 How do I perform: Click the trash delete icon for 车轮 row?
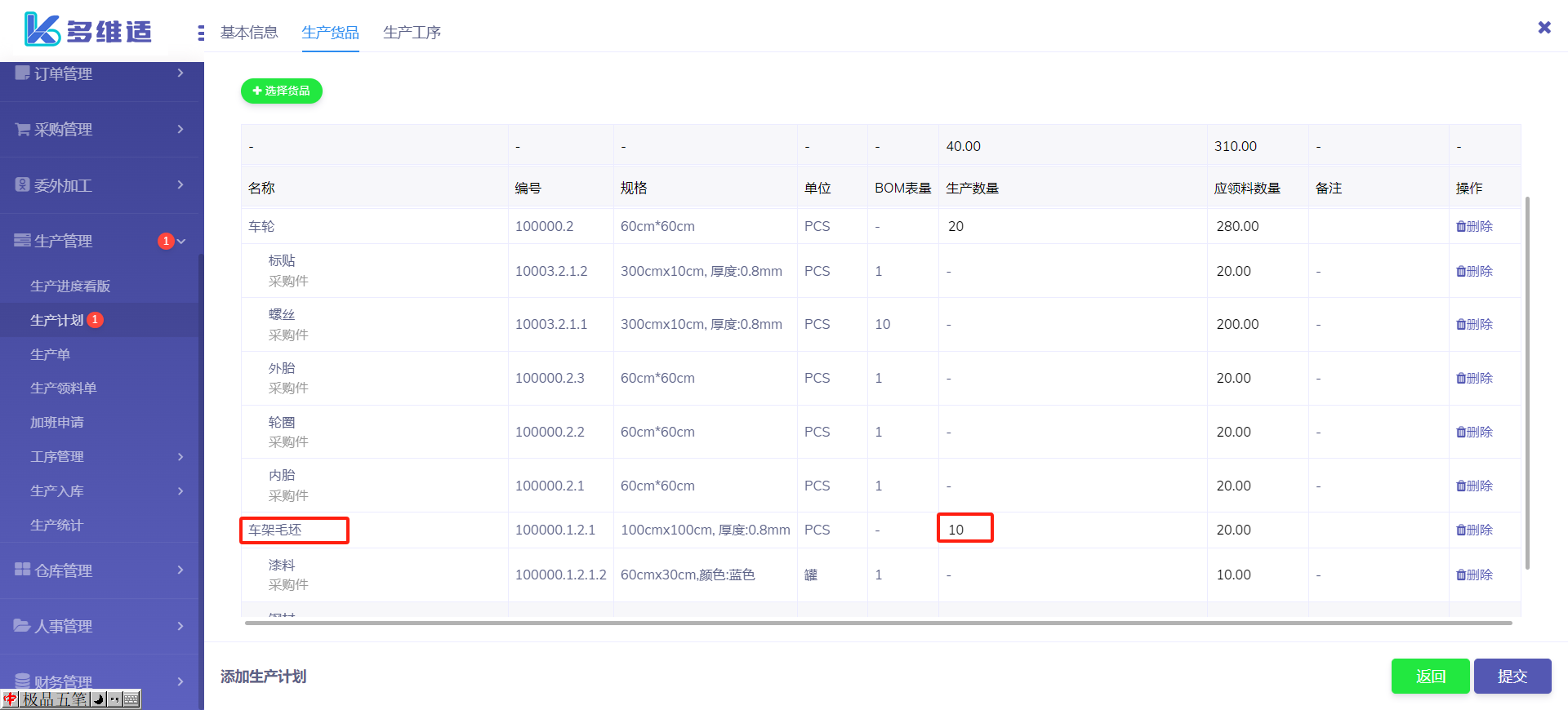[x=1461, y=227]
